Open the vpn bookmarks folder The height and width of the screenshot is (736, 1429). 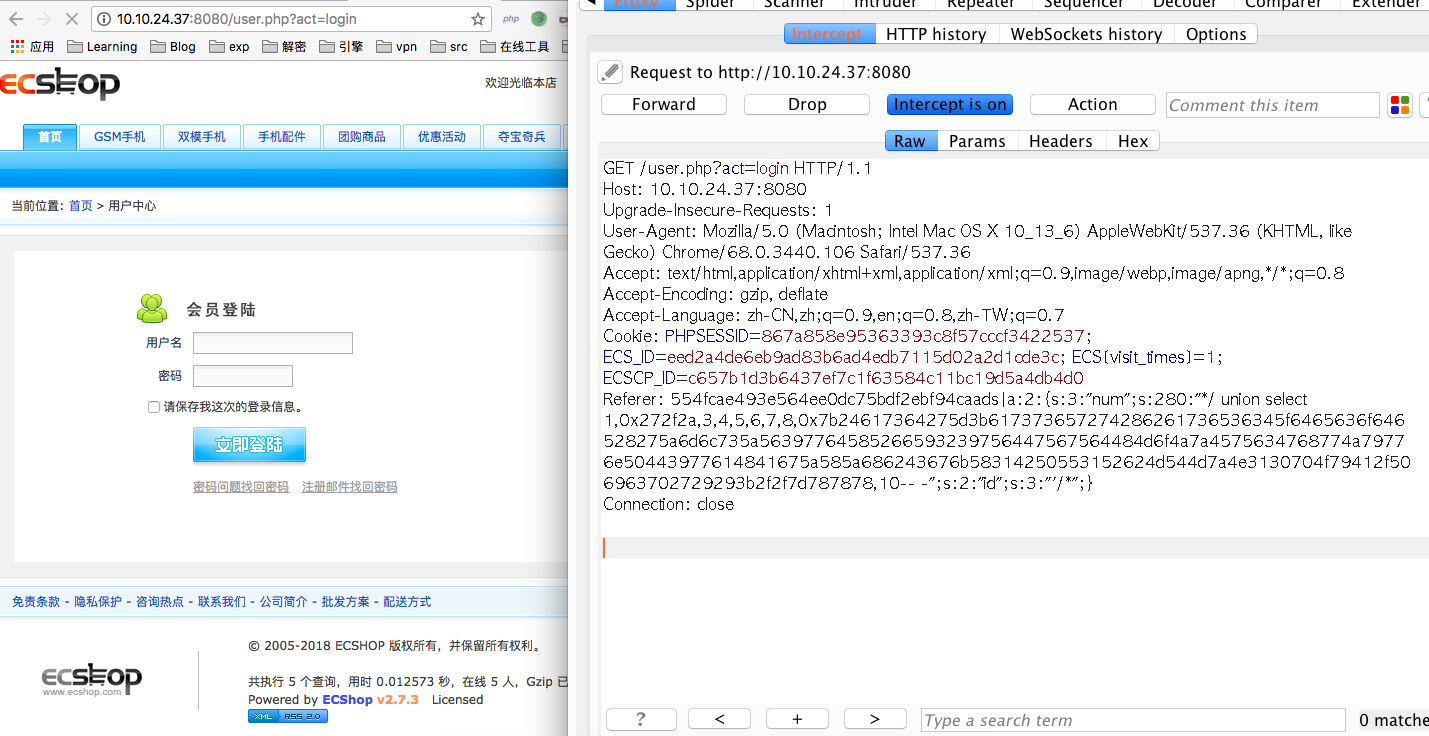397,46
